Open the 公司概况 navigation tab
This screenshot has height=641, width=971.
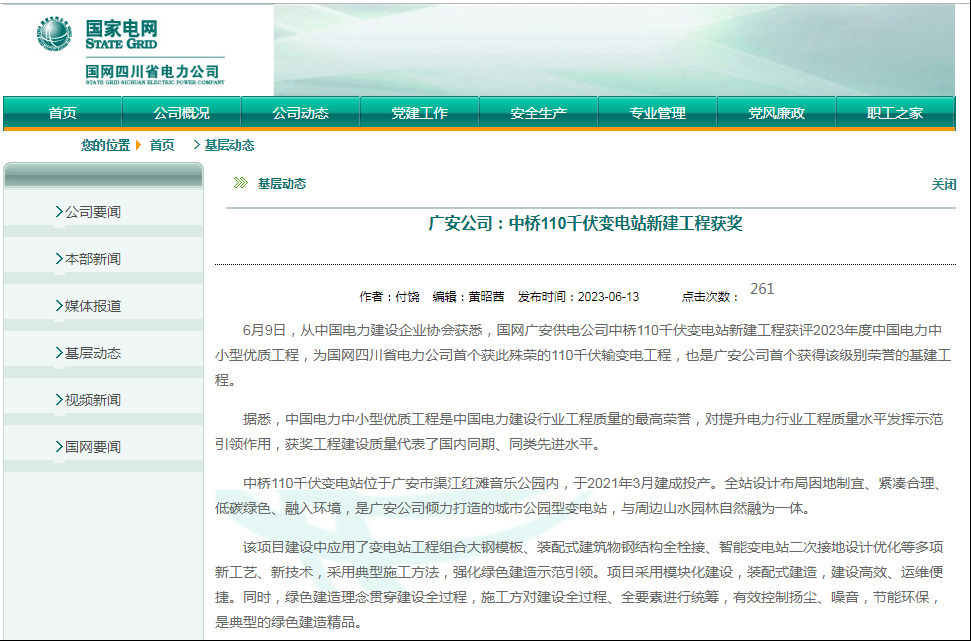181,113
